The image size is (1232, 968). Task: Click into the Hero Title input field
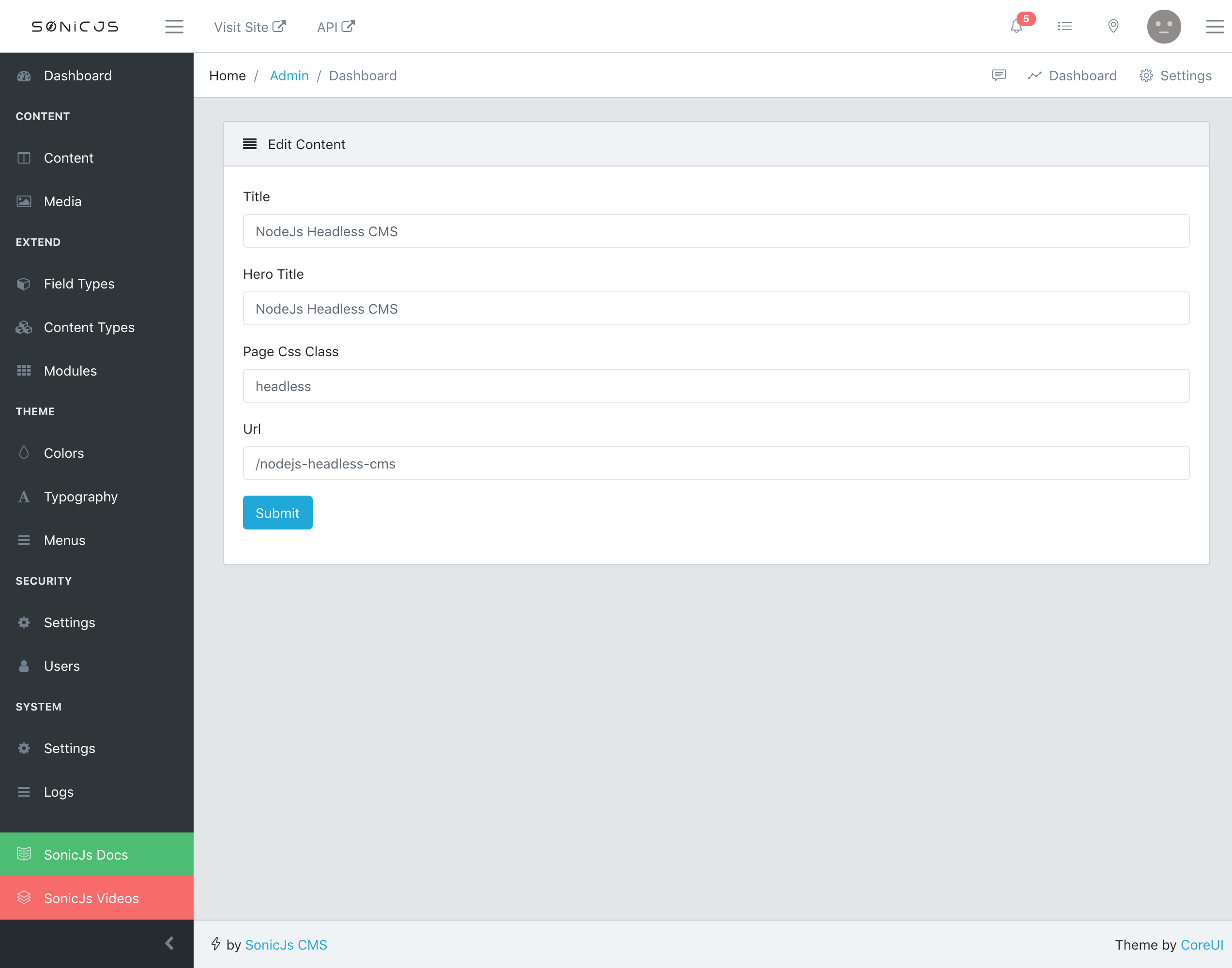coord(716,308)
